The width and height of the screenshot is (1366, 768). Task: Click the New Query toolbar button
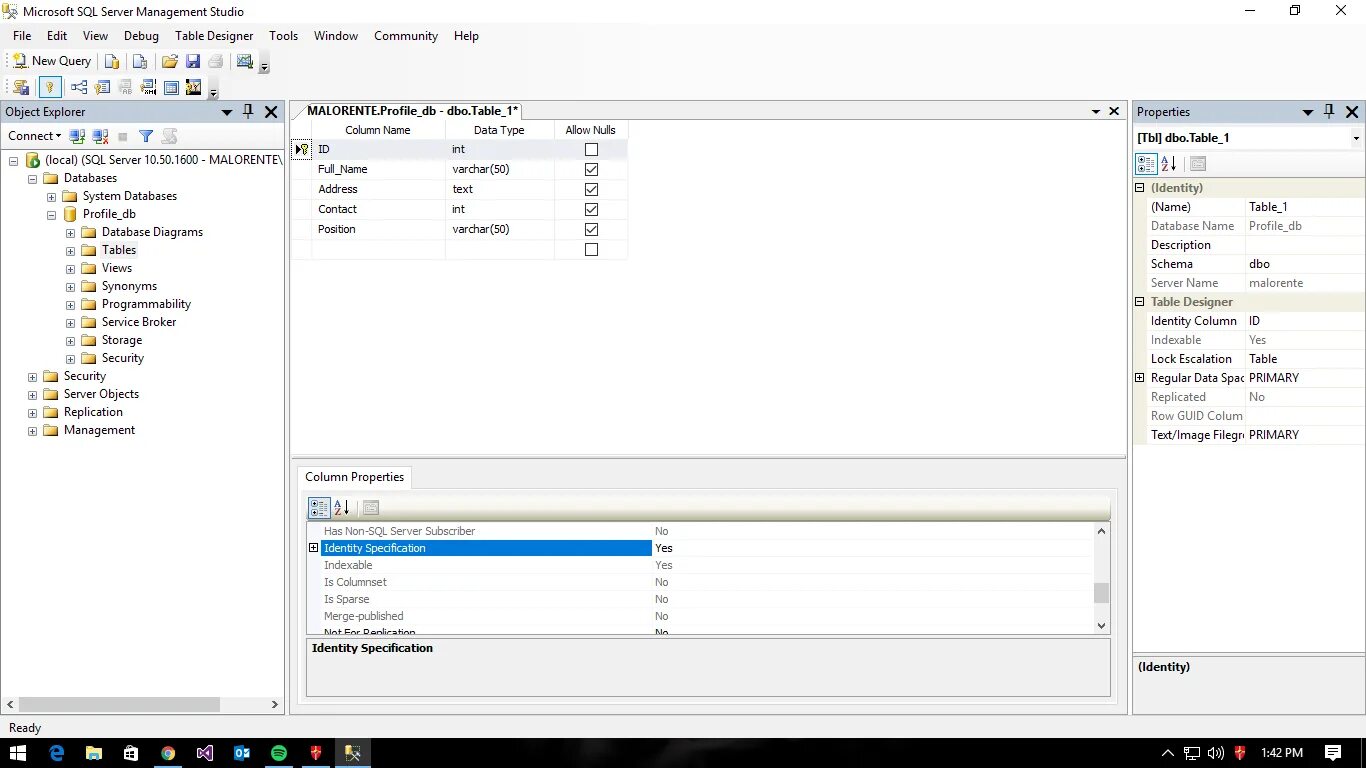coord(51,61)
